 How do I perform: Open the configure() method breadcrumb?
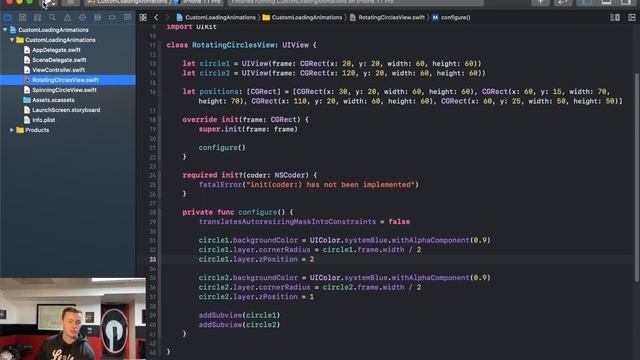point(451,18)
